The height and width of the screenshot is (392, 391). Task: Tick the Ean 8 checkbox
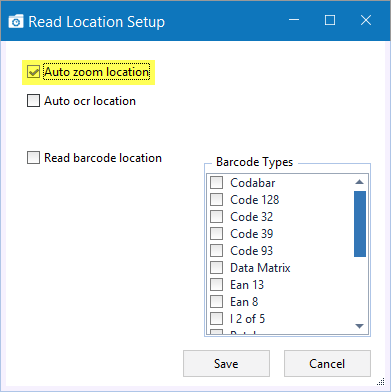tap(216, 302)
